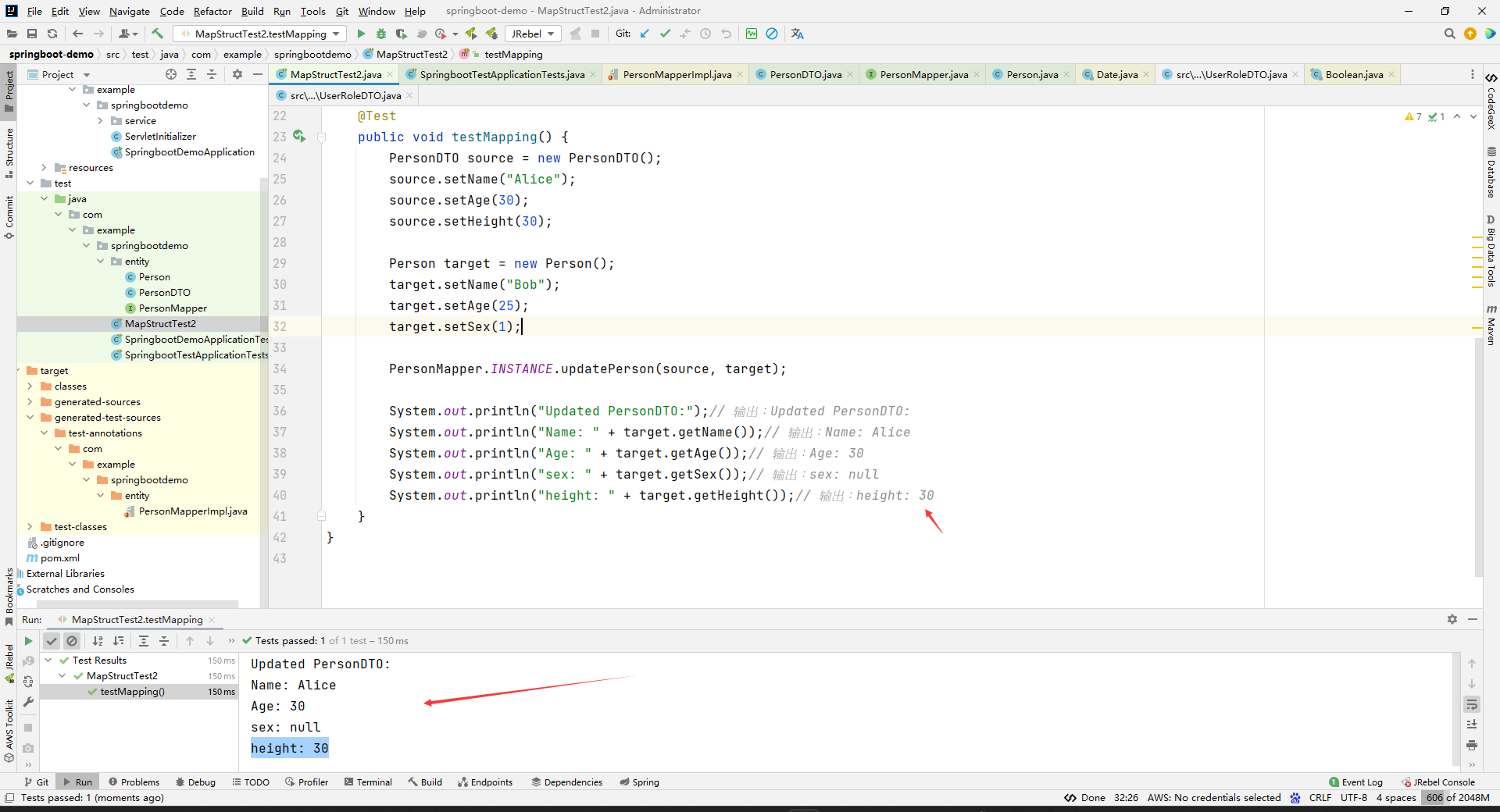Open JRebel Console
This screenshot has height=812, width=1500.
click(x=1437, y=782)
